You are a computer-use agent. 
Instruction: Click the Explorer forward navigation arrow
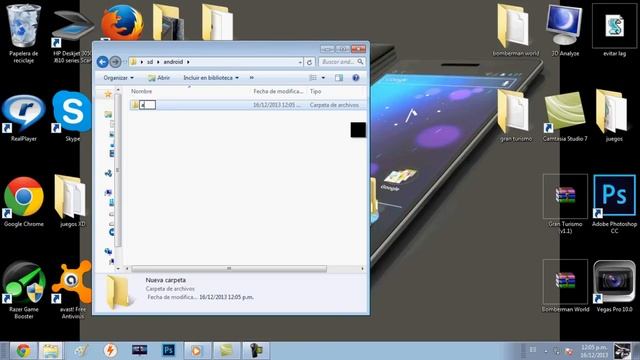click(x=116, y=62)
